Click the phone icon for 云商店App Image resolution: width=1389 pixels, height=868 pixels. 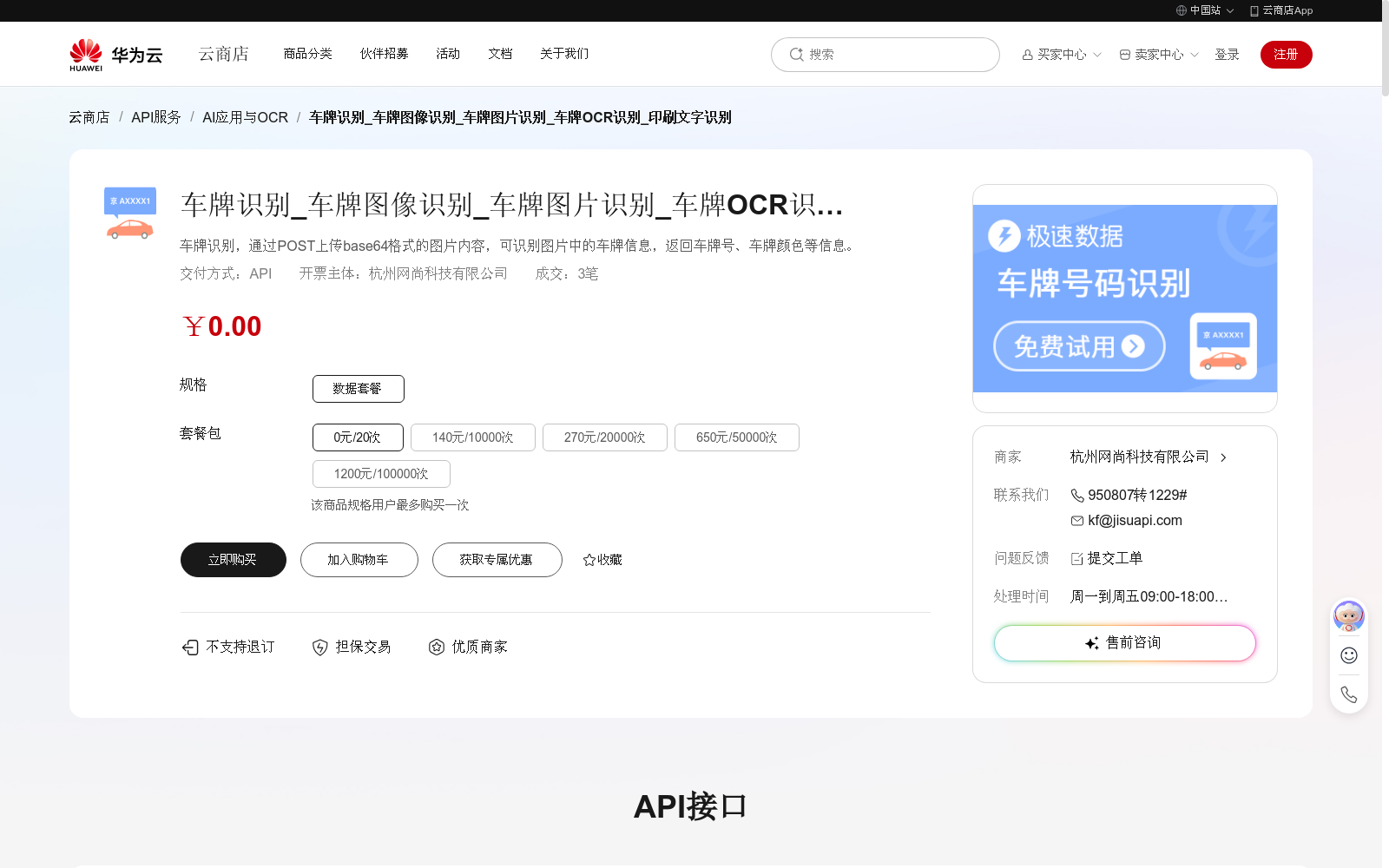tap(1254, 10)
